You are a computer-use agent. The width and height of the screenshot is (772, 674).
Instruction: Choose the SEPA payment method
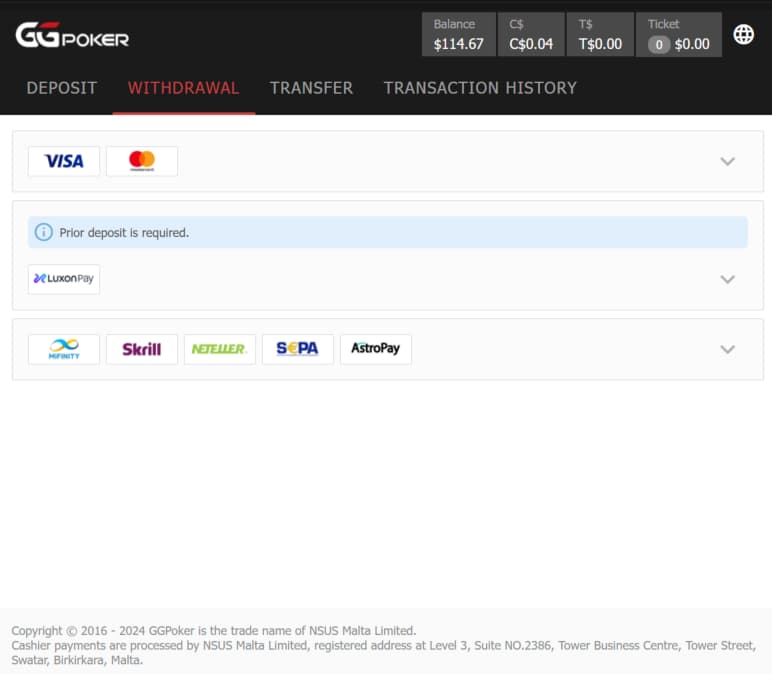pos(298,349)
